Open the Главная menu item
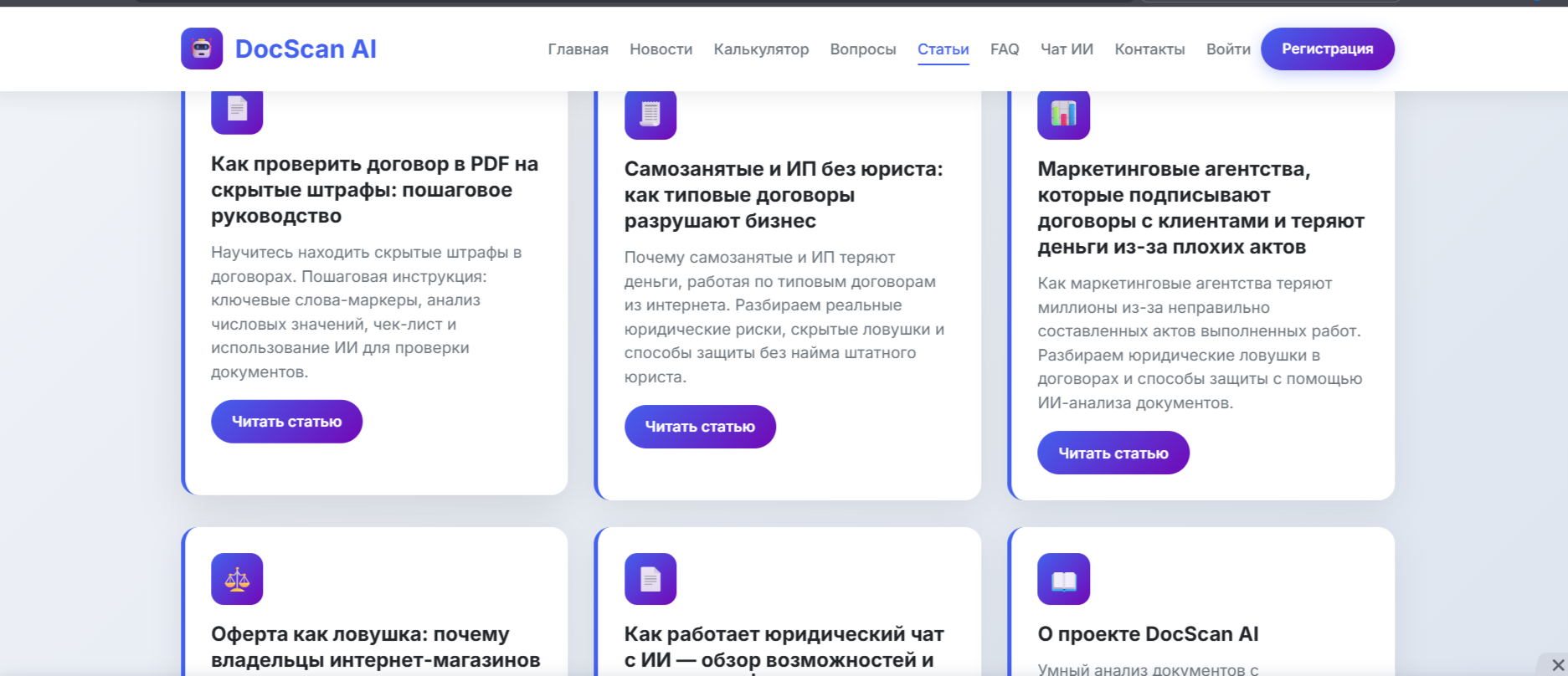The width and height of the screenshot is (1568, 676). click(578, 49)
